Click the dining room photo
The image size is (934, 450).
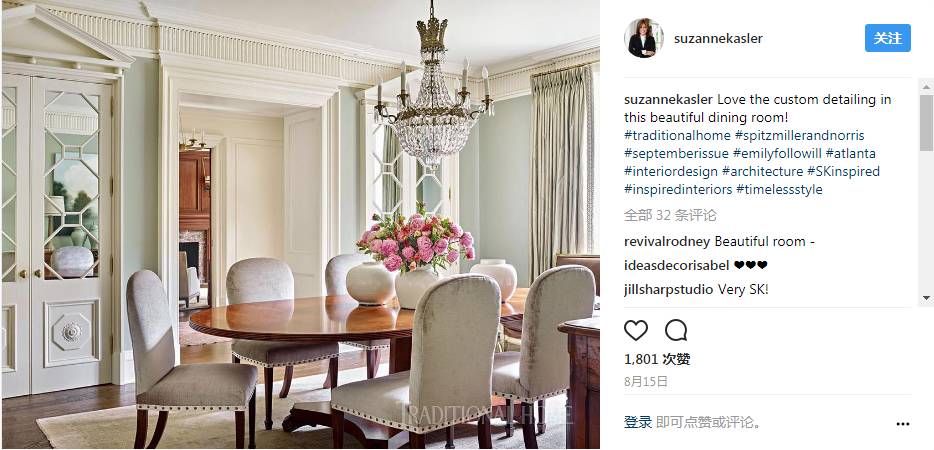[x=300, y=225]
